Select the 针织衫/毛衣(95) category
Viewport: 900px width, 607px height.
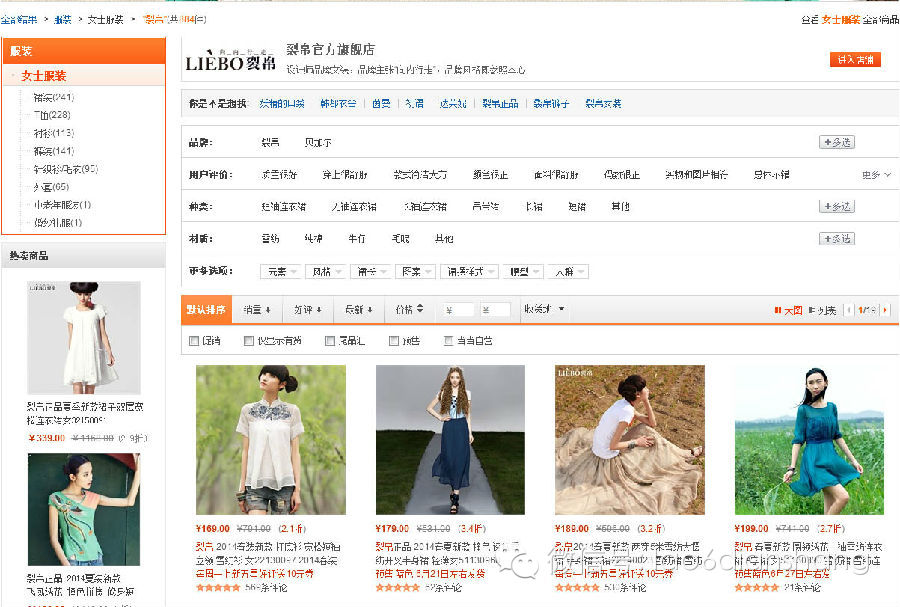(65, 169)
